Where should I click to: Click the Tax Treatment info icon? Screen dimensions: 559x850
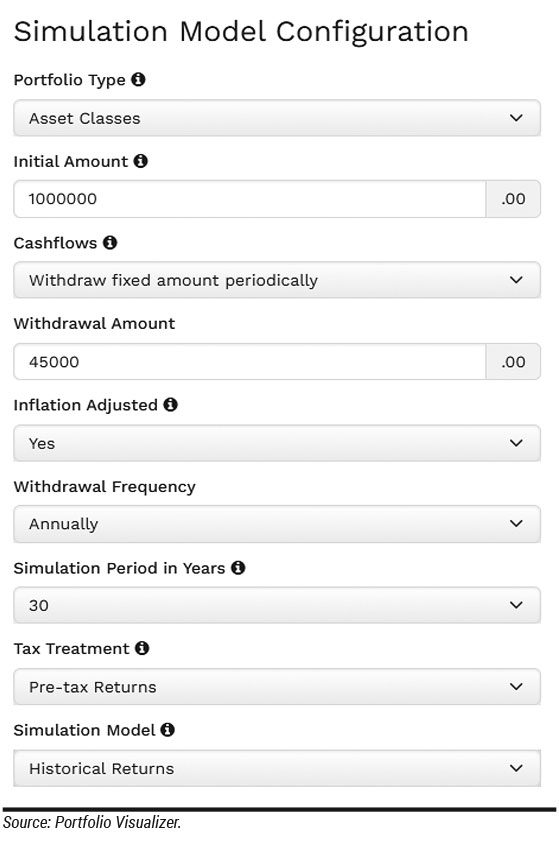(142, 648)
